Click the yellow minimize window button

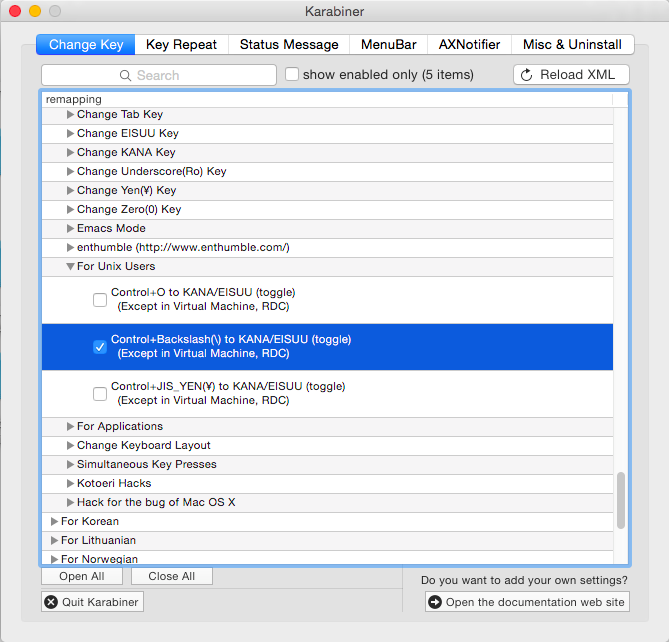click(35, 11)
